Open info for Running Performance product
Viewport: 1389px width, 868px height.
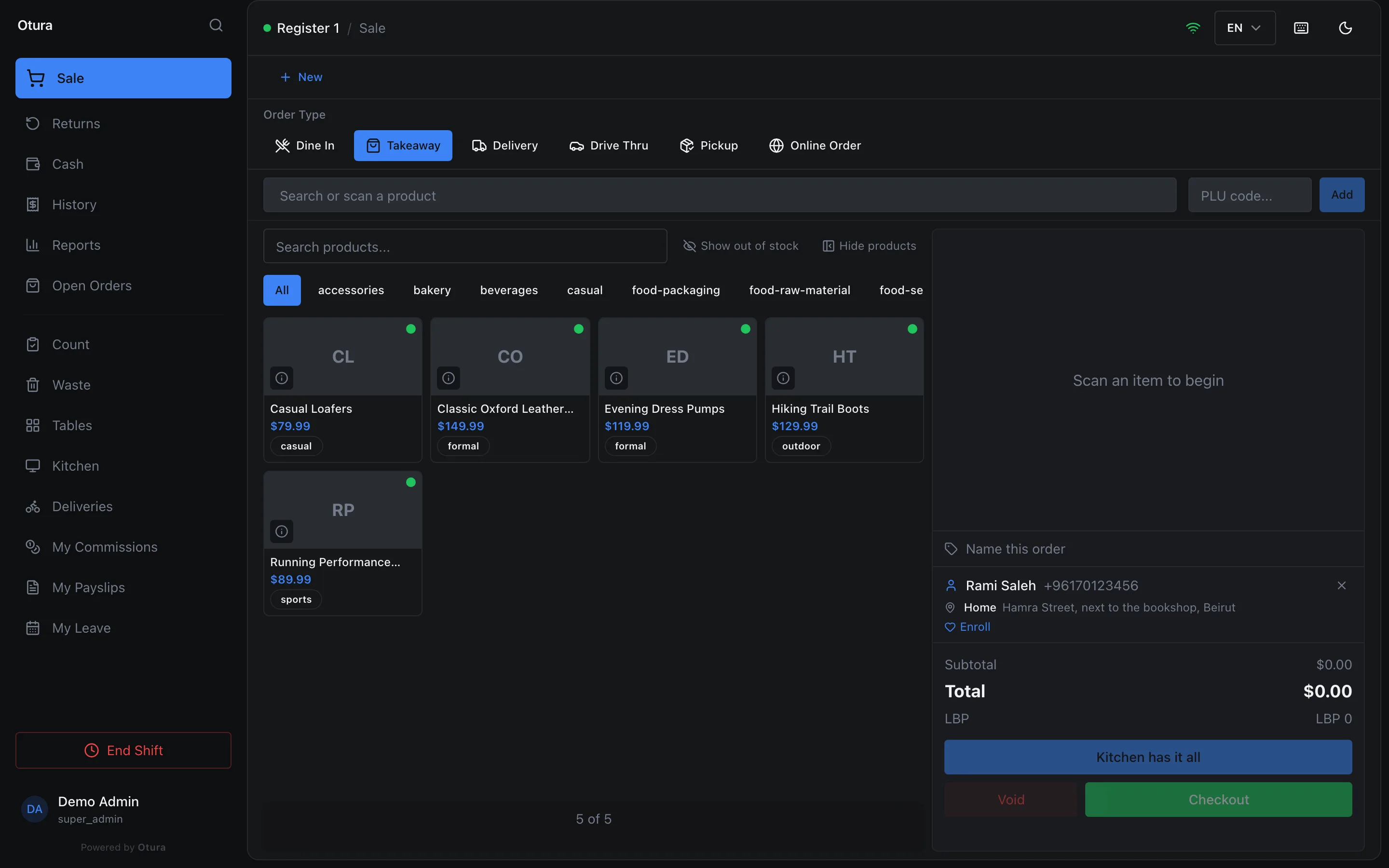[282, 531]
